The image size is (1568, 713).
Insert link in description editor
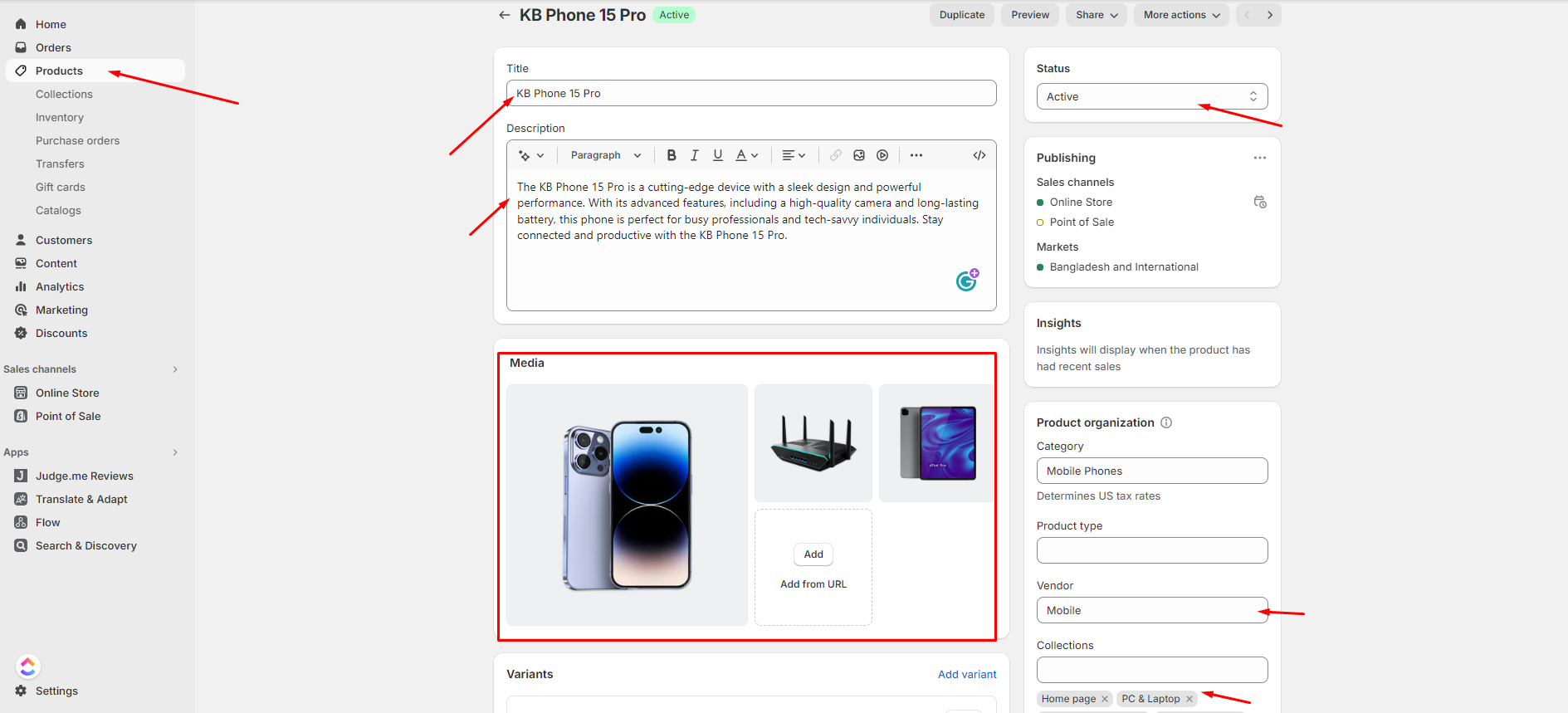(x=836, y=155)
